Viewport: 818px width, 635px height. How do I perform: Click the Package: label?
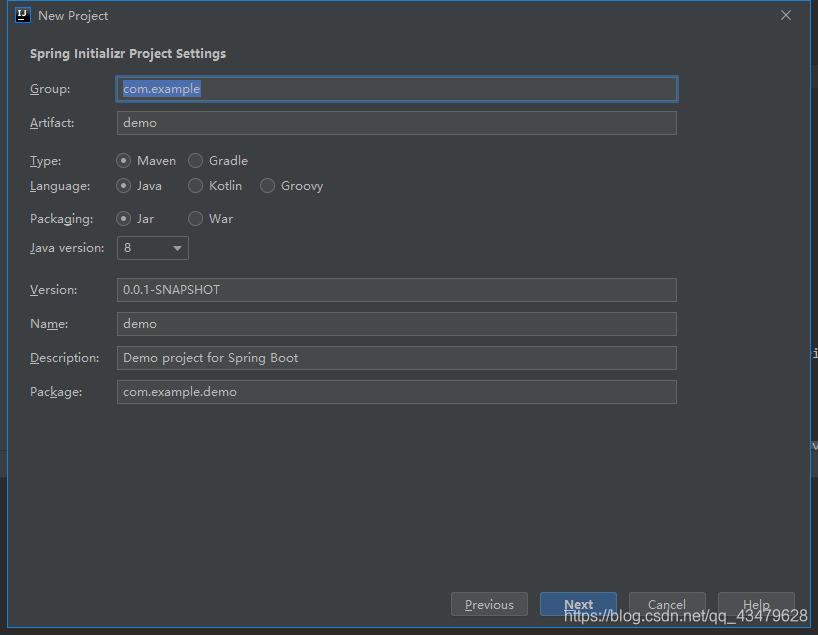pos(56,392)
